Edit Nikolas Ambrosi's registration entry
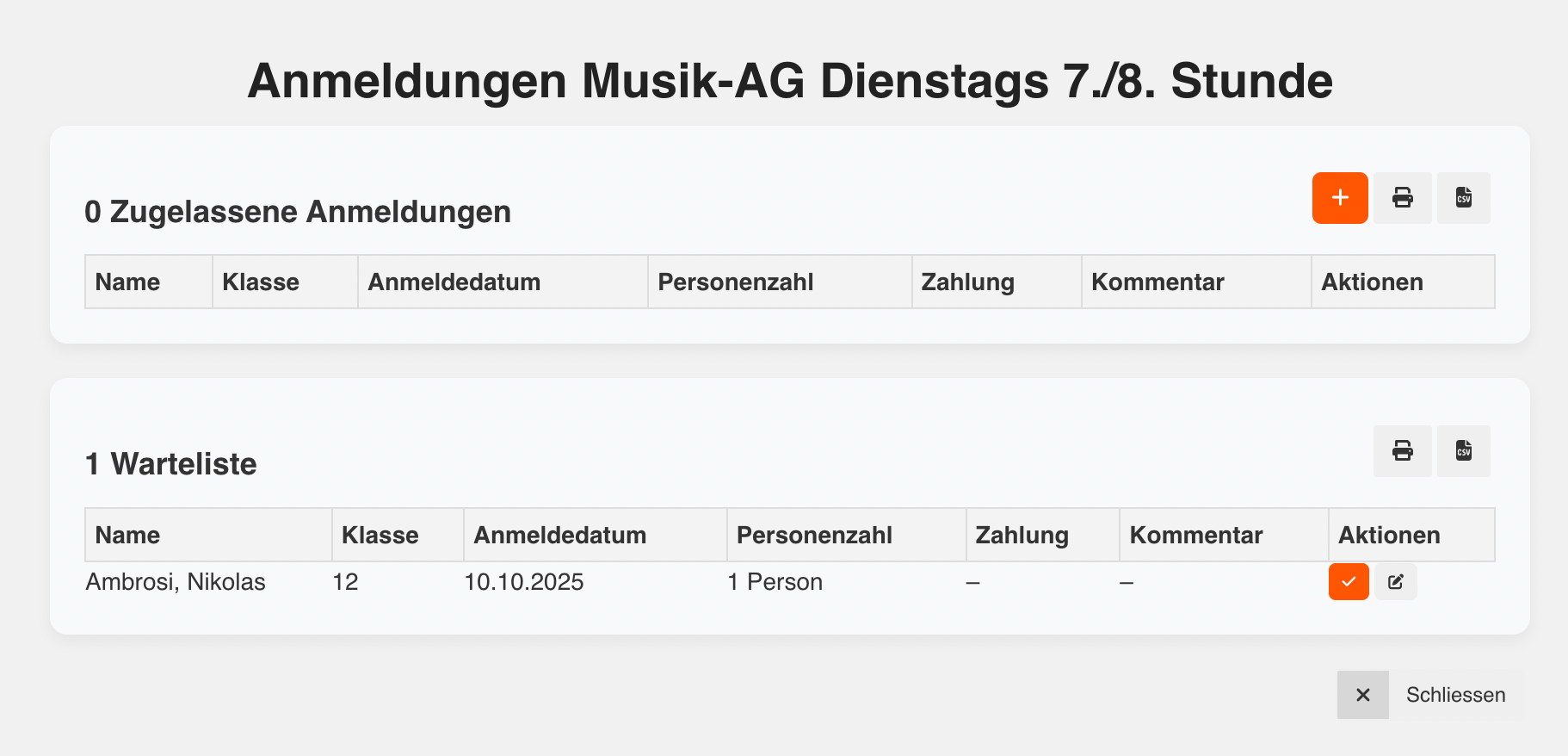Screen dimensions: 1568x756 [x=1395, y=582]
